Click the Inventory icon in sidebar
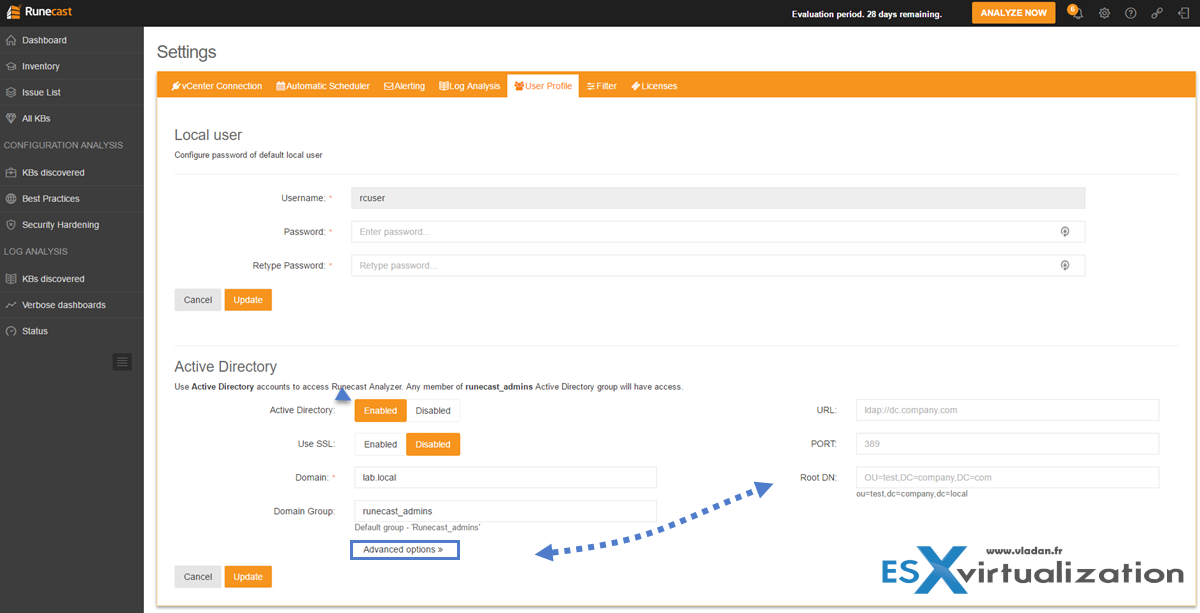This screenshot has height=613, width=1200. click(11, 66)
